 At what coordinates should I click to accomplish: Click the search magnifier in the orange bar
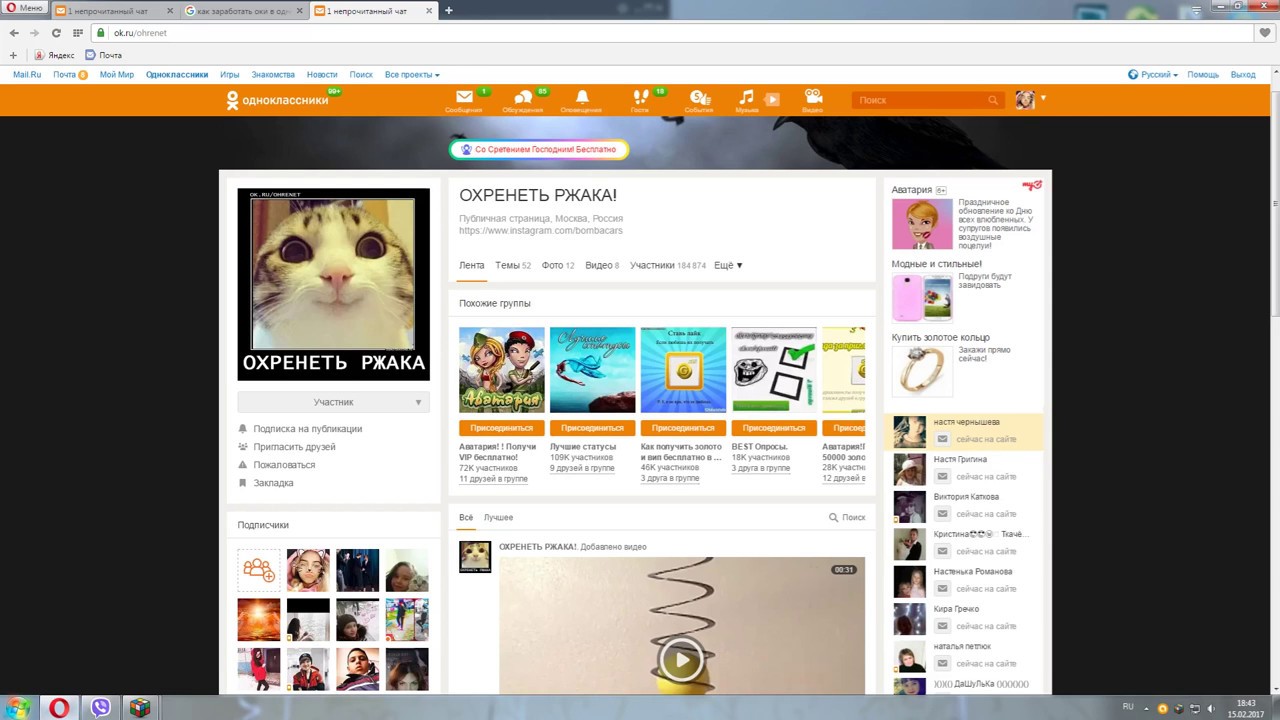[x=992, y=100]
